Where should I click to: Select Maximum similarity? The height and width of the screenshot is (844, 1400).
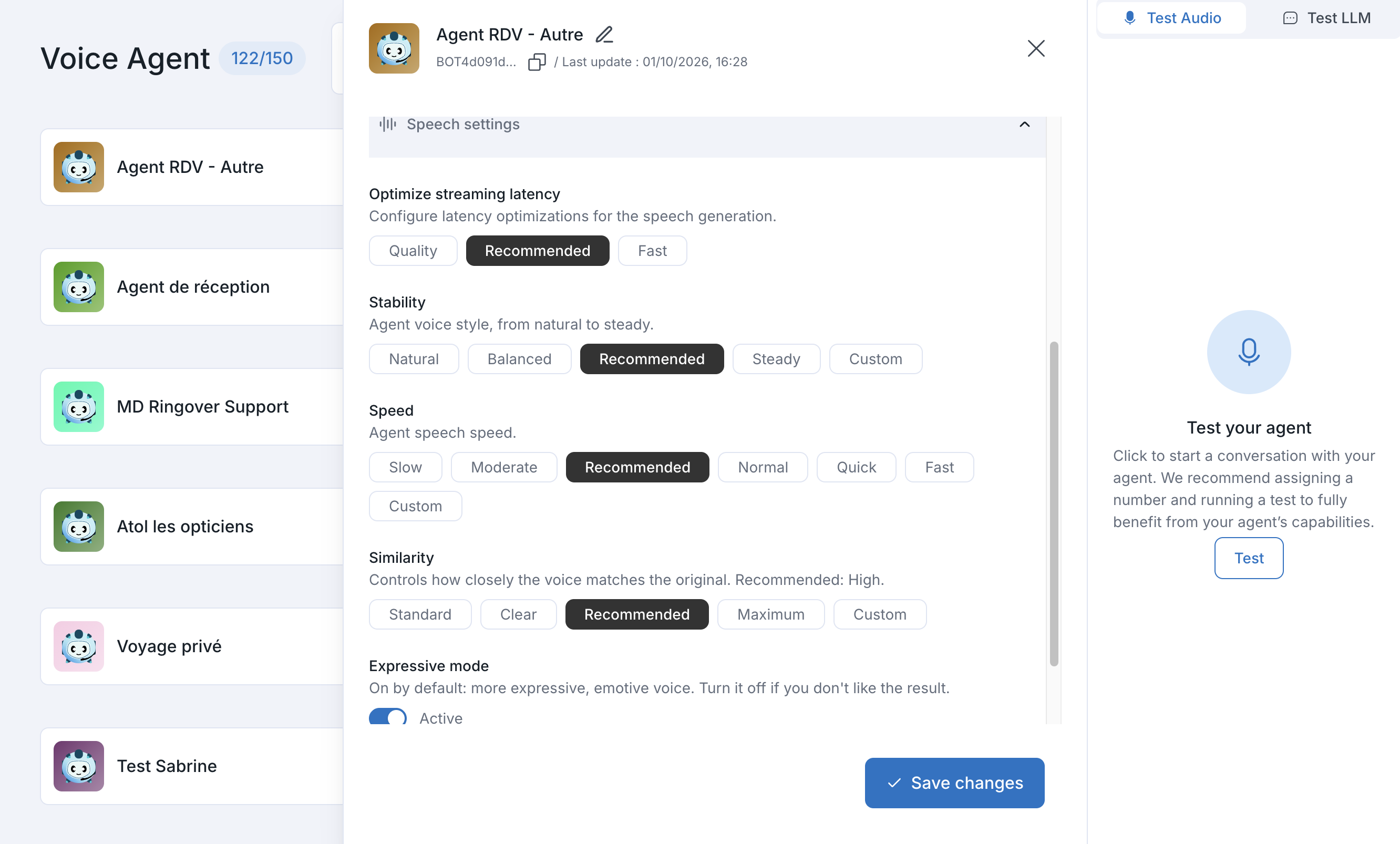(x=770, y=614)
